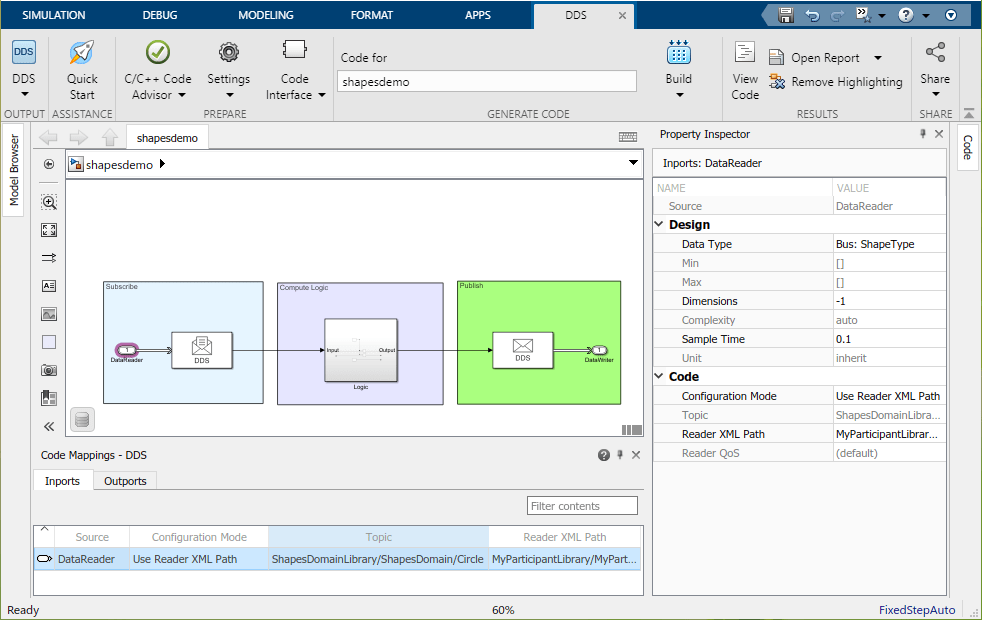Open the Quick Start rocket icon
The image size is (982, 620).
pyautogui.click(x=82, y=53)
